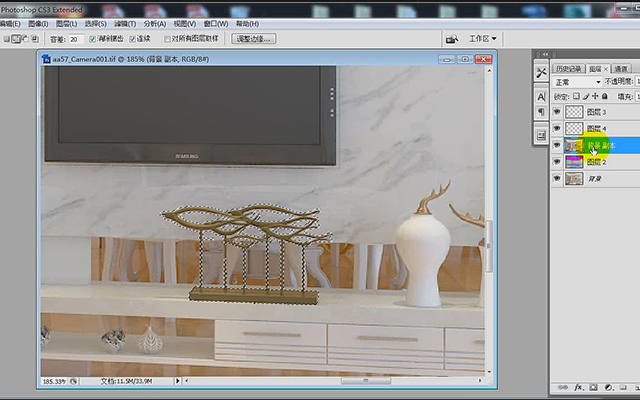Uncheck the 连续 contiguous checkbox
Screen dimensions: 640x400
tap(132, 39)
